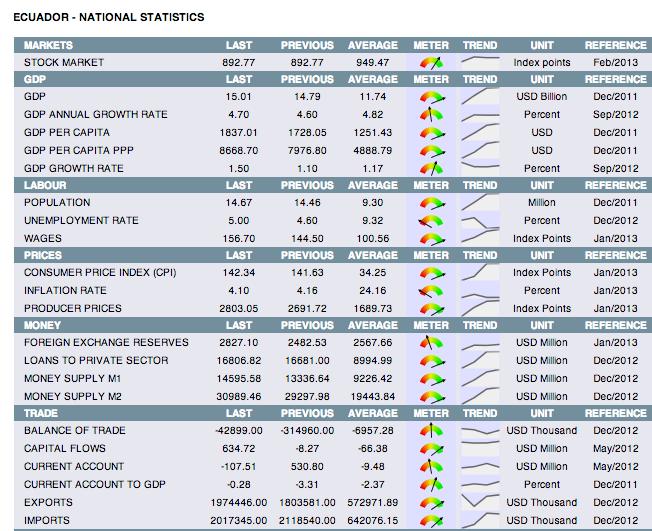This screenshot has width=652, height=531.
Task: Open Current Account to GDP trend sparkline
Action: (480, 484)
